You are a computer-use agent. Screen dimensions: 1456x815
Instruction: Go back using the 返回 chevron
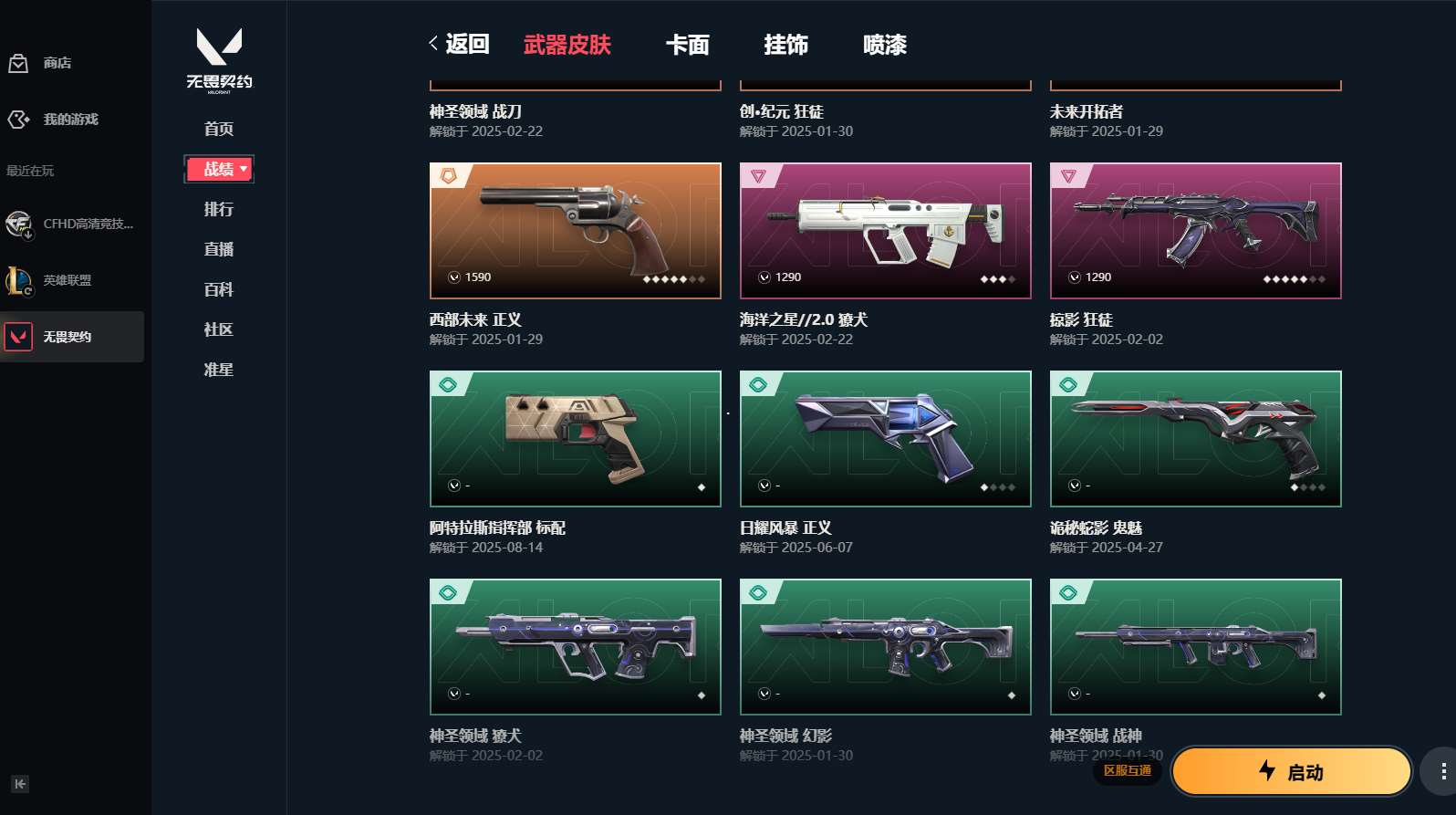pyautogui.click(x=433, y=43)
